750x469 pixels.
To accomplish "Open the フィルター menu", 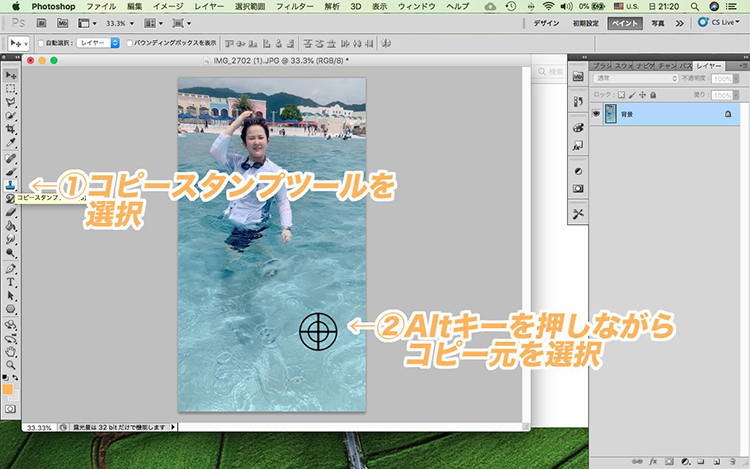I will point(295,6).
